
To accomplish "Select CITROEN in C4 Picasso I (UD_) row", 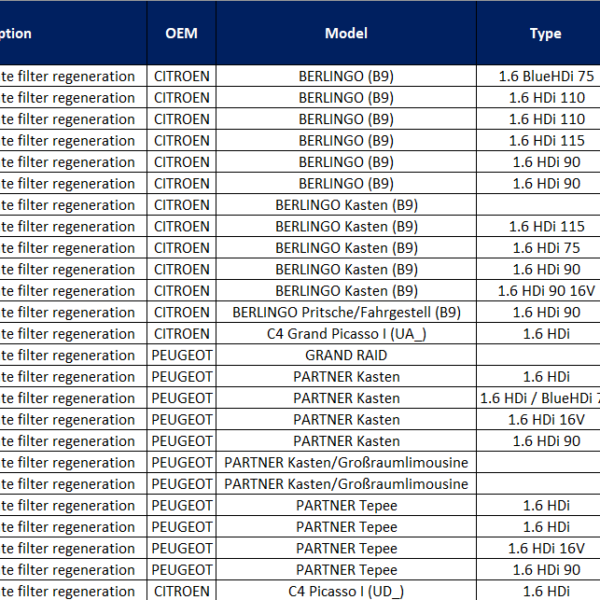I will [x=181, y=590].
